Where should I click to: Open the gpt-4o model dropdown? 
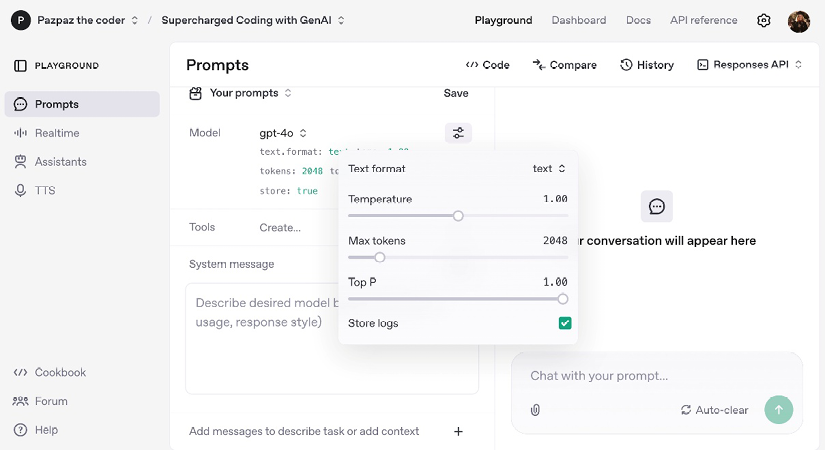click(x=283, y=133)
